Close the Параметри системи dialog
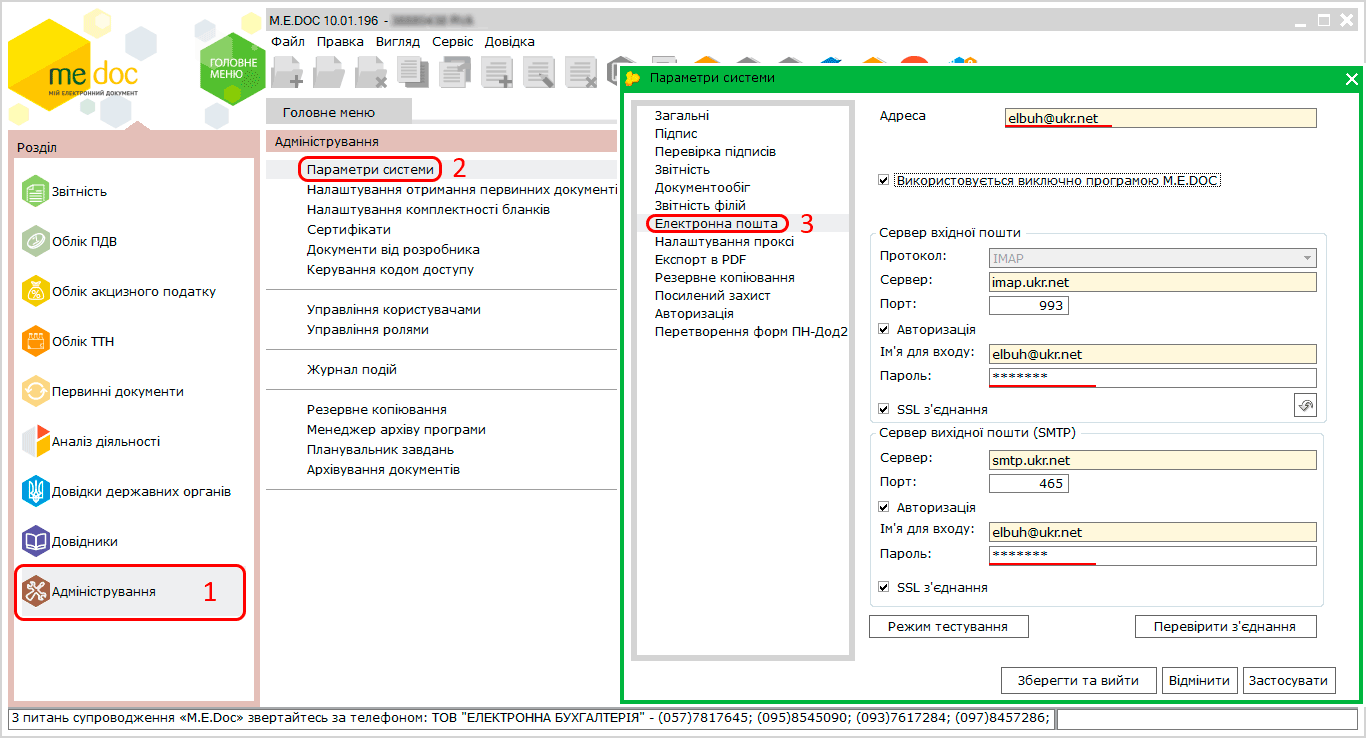The image size is (1366, 738). click(1351, 79)
